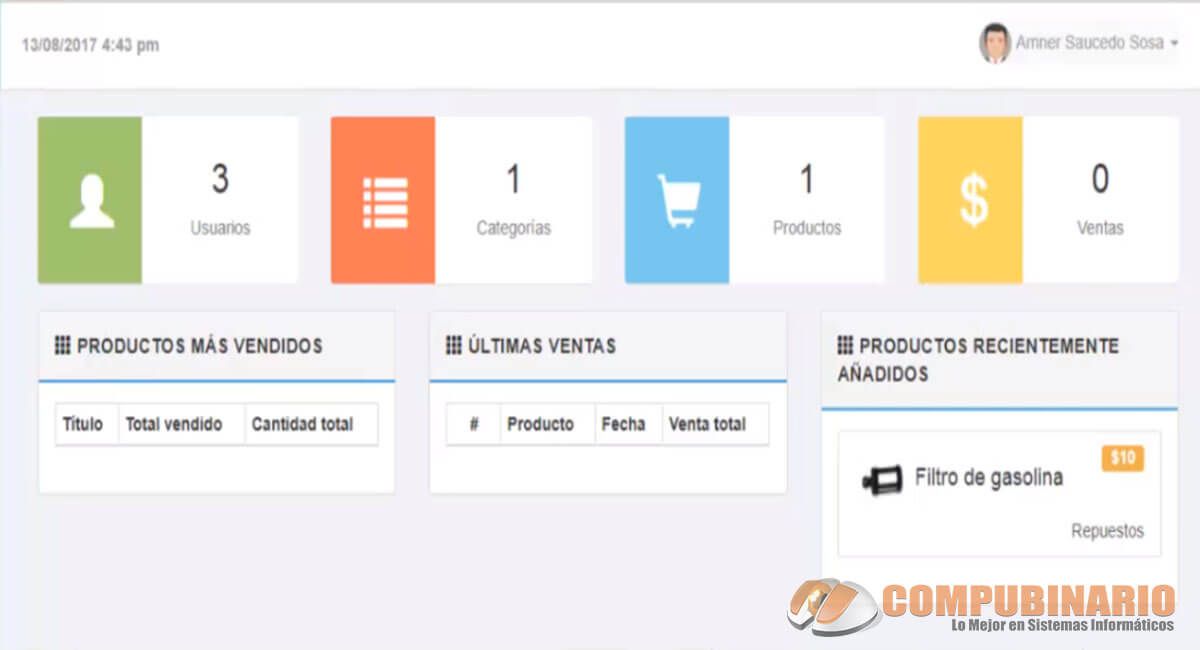Viewport: 1200px width, 650px height.
Task: Click the Filtro de gasolina product link
Action: [988, 478]
